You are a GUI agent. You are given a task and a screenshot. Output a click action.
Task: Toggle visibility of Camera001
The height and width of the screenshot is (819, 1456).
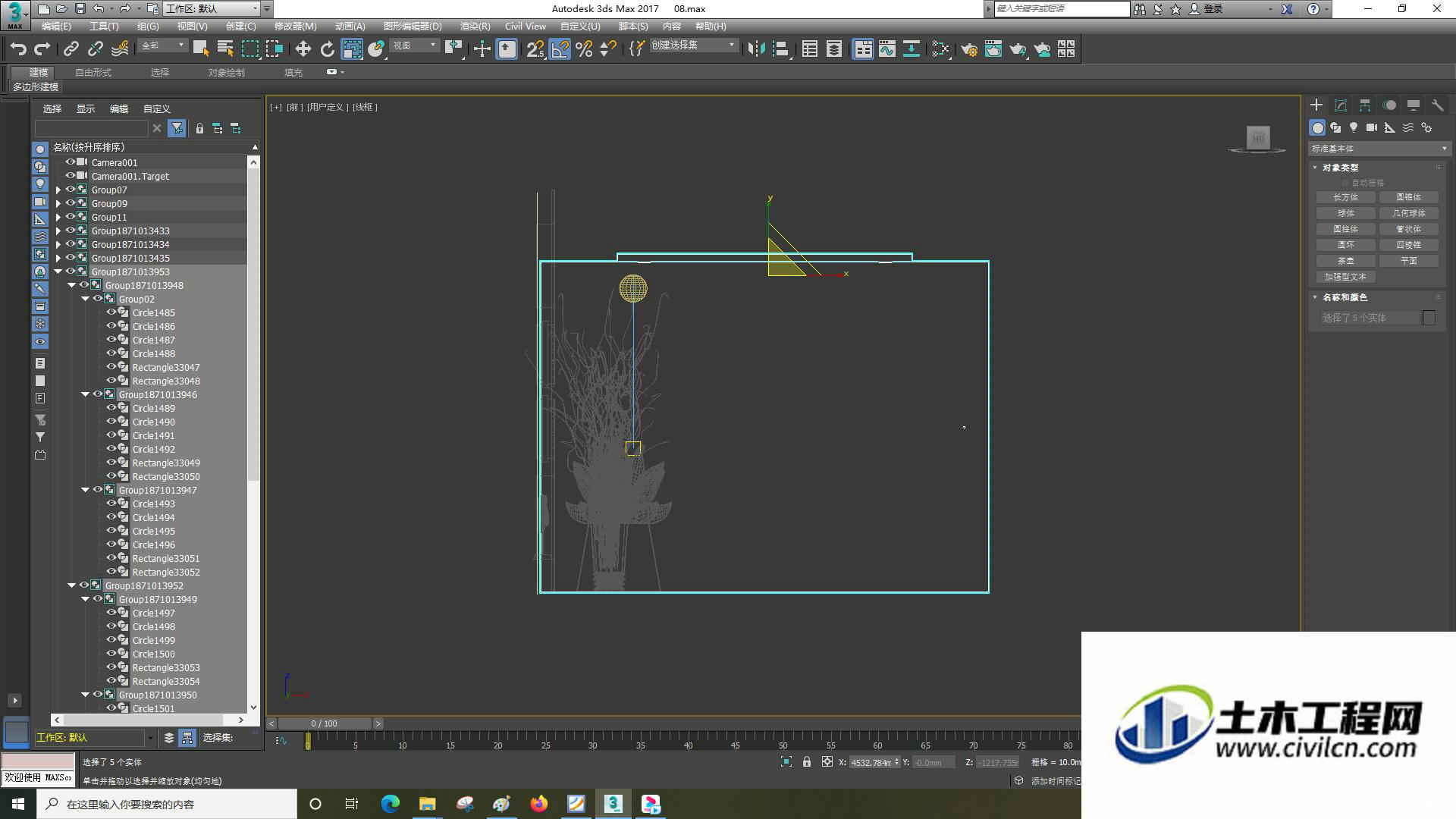point(71,162)
